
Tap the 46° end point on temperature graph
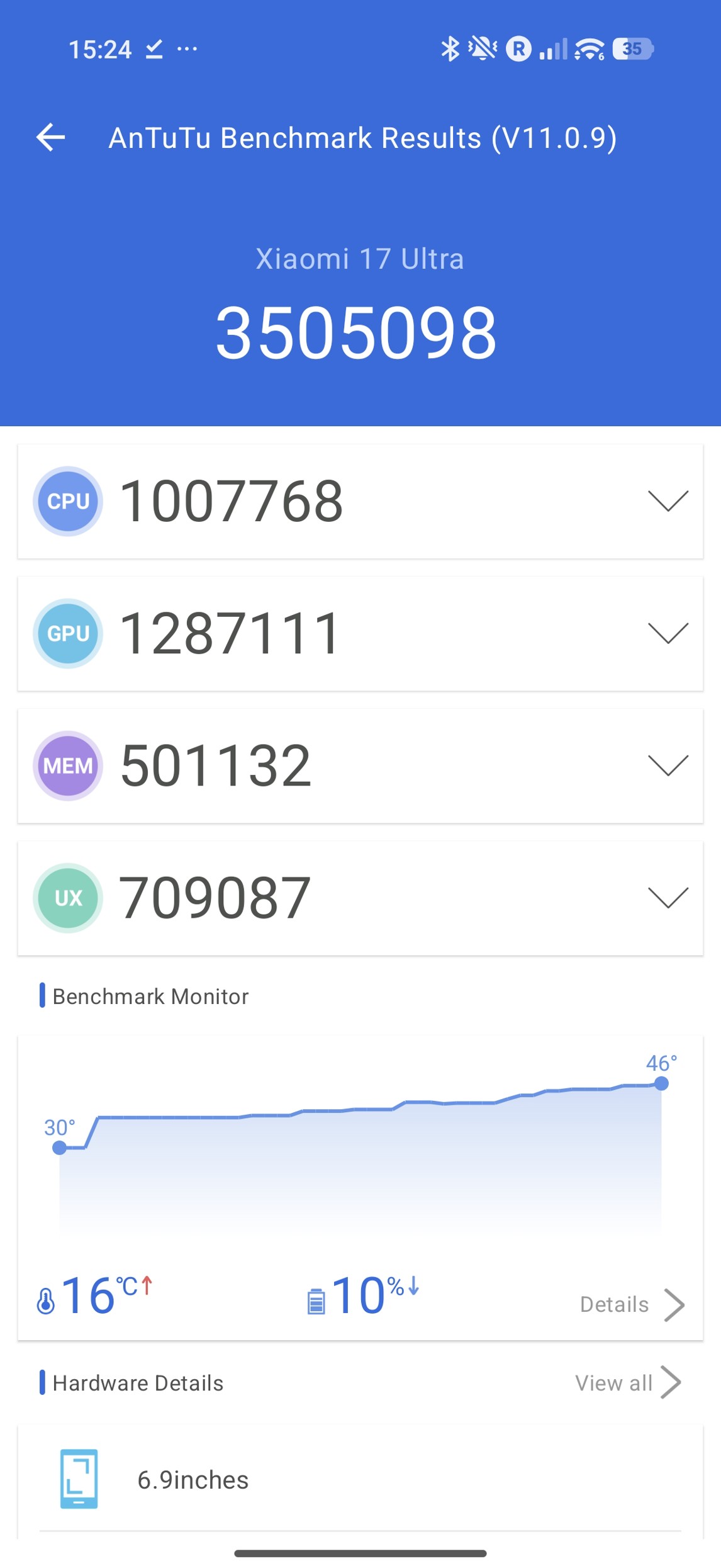661,1083
